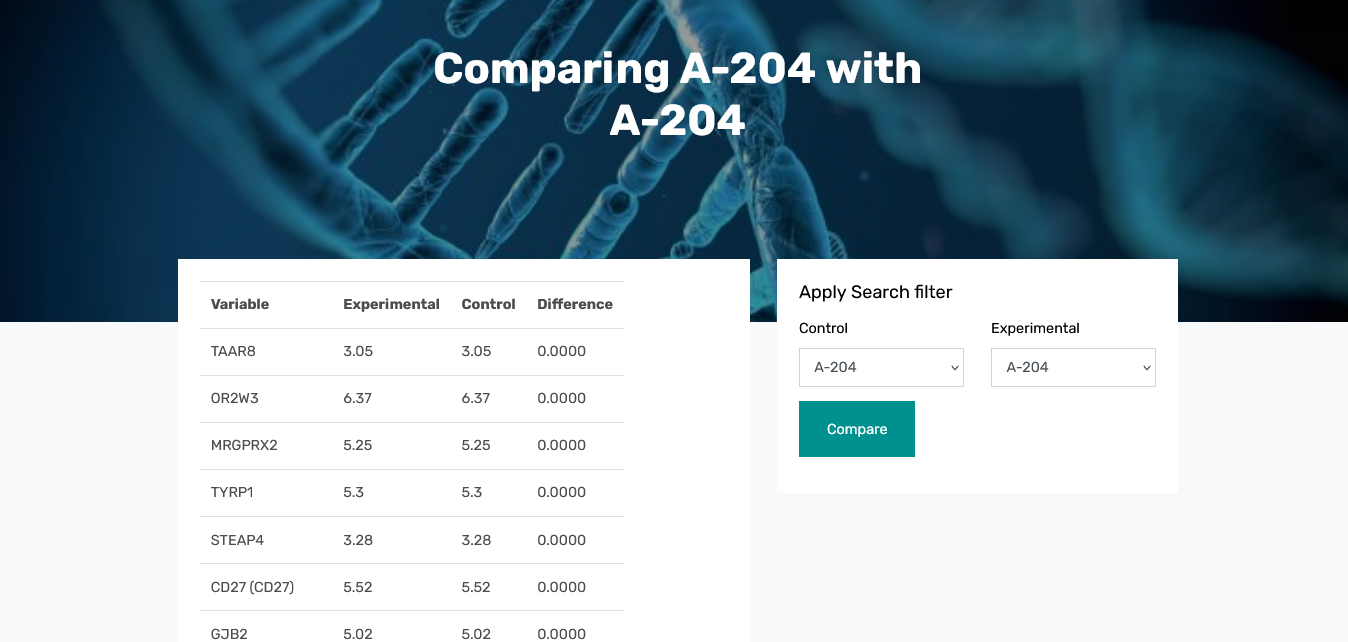Open the Control cell line dropdown
The width and height of the screenshot is (1348, 642).
pyautogui.click(x=880, y=367)
